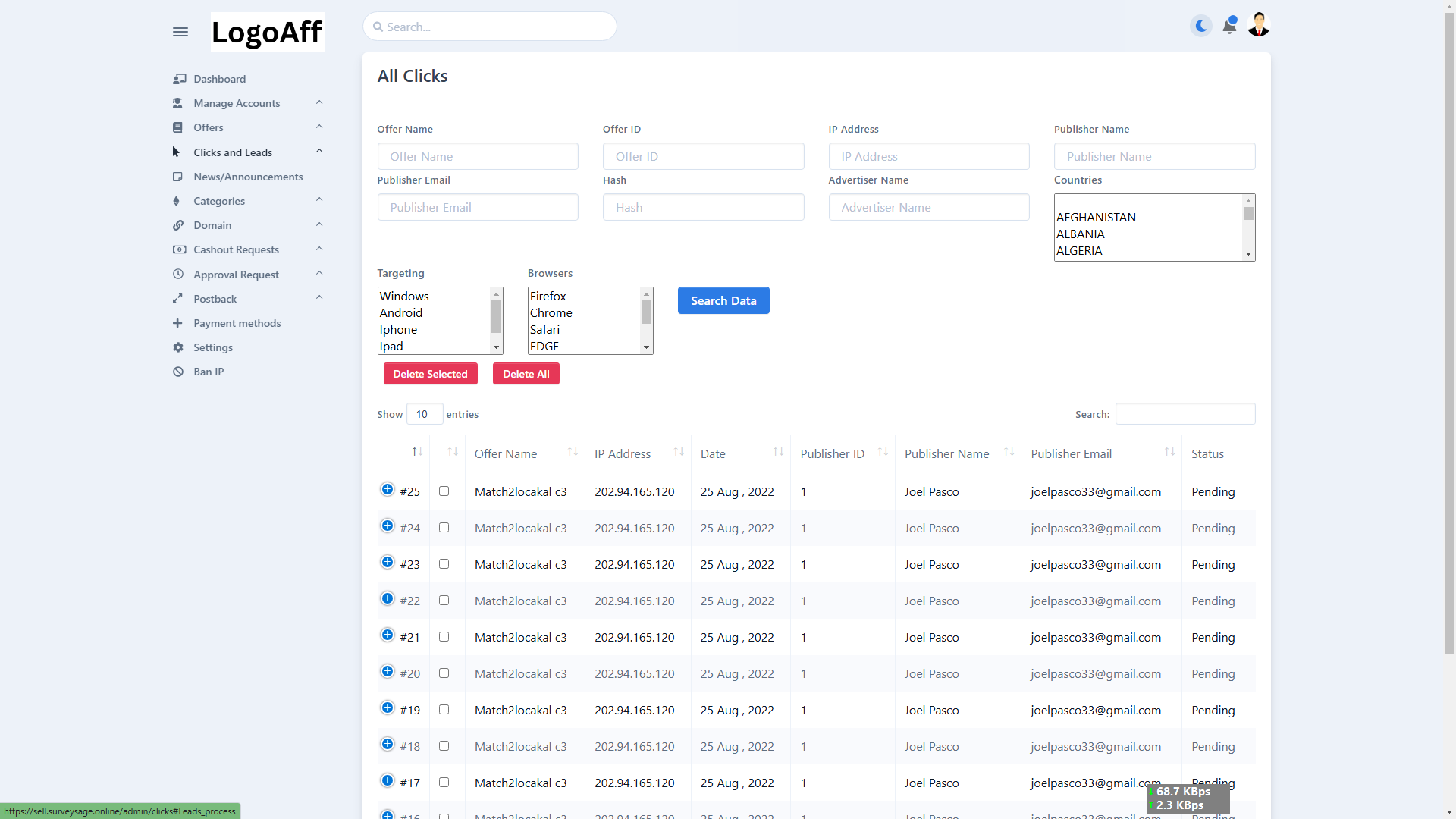Open user profile avatar menu
Viewport: 1456px width, 819px height.
click(1259, 25)
